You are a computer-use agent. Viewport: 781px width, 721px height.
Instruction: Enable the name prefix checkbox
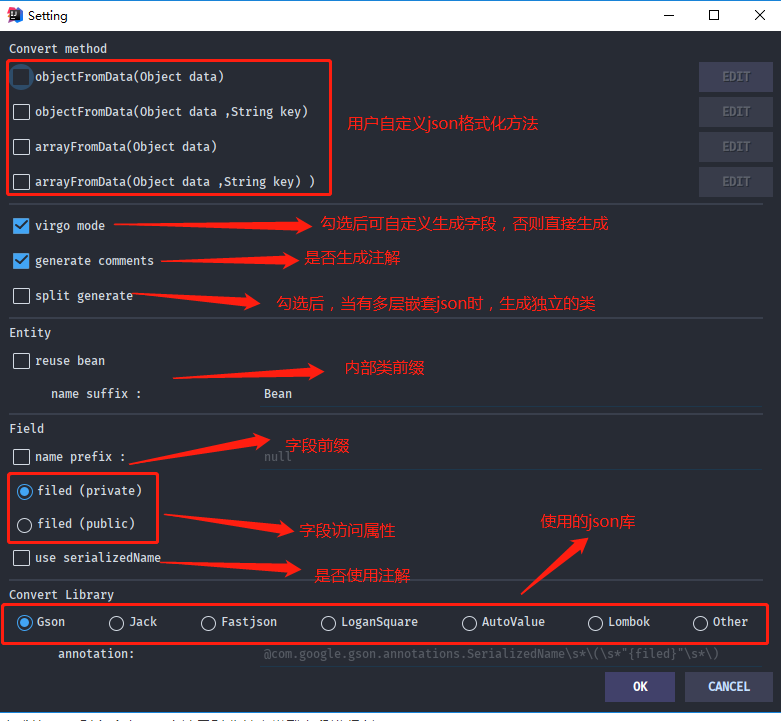(21, 457)
